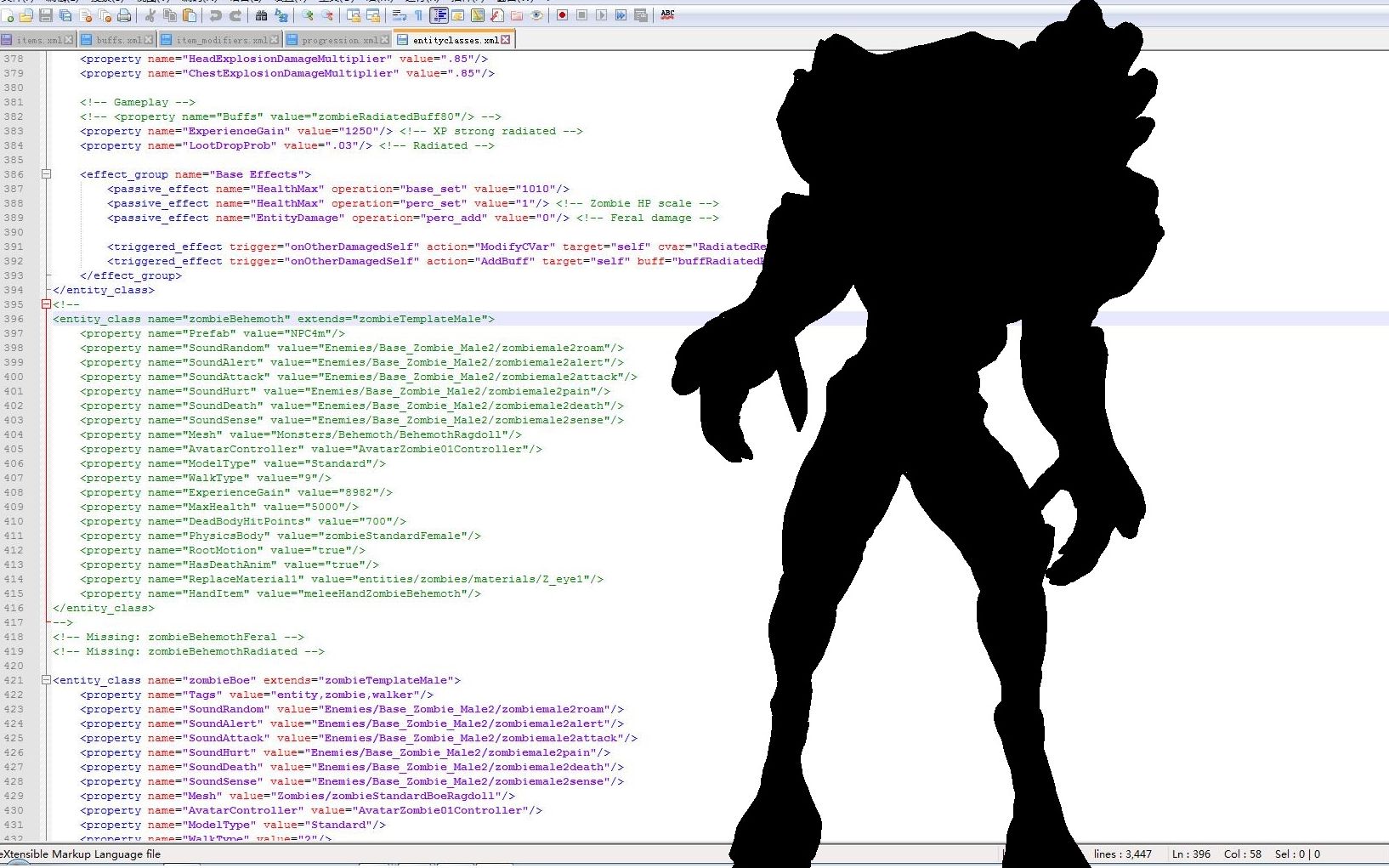
Task: Click the MaxHealth value 5000 line
Action: coord(219,507)
